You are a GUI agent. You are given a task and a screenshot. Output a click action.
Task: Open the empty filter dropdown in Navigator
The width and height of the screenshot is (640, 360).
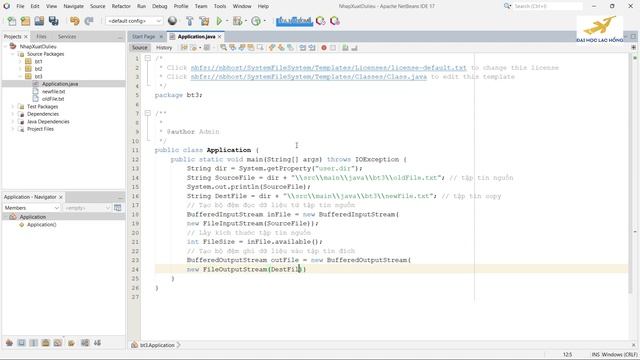pyautogui.click(x=87, y=208)
